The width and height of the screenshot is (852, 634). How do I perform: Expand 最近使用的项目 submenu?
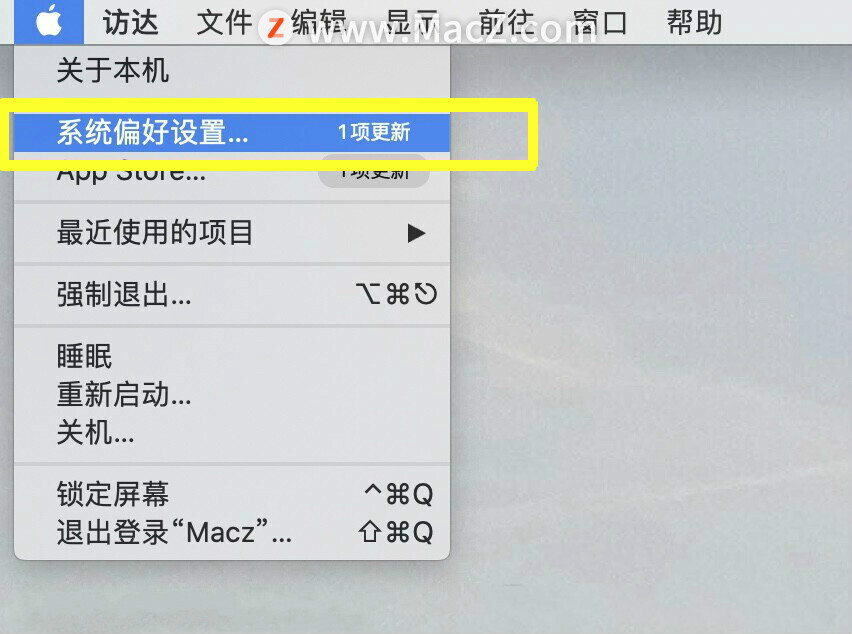(x=232, y=233)
